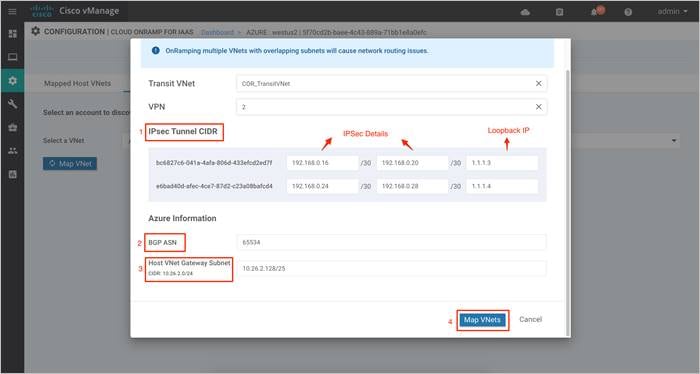The height and width of the screenshot is (374, 700).
Task: Open the Dashboard sidebar icon
Action: [12, 33]
